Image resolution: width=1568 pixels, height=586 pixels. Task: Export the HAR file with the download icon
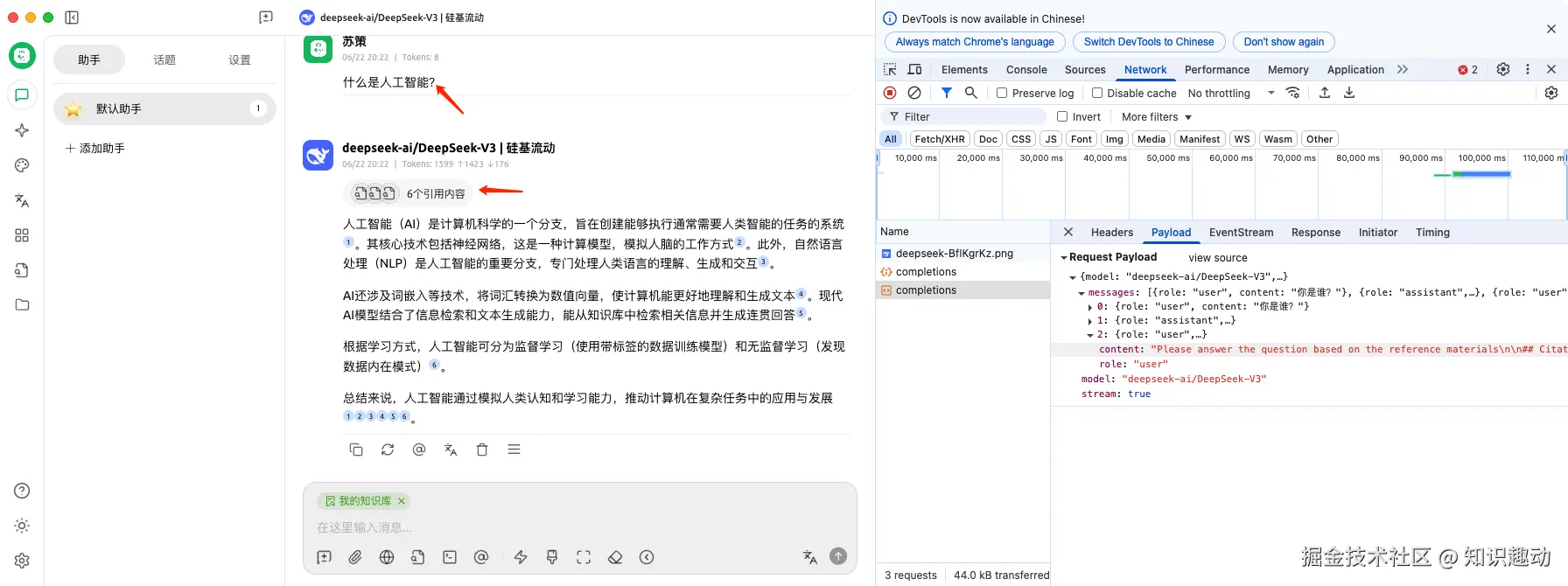click(x=1349, y=93)
